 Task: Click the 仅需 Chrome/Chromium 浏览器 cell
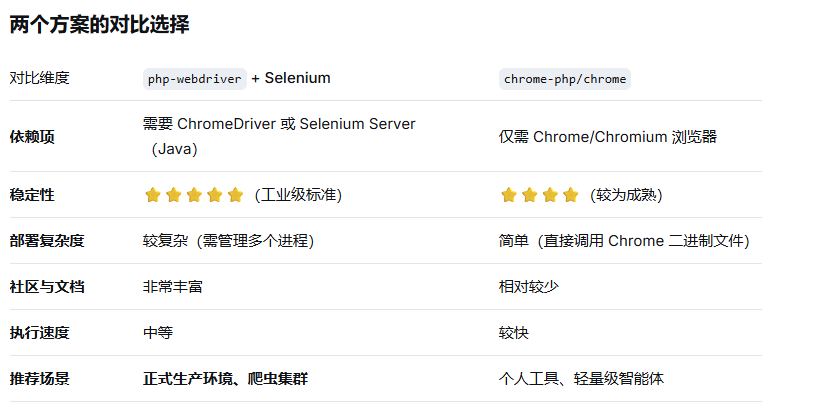[608, 137]
